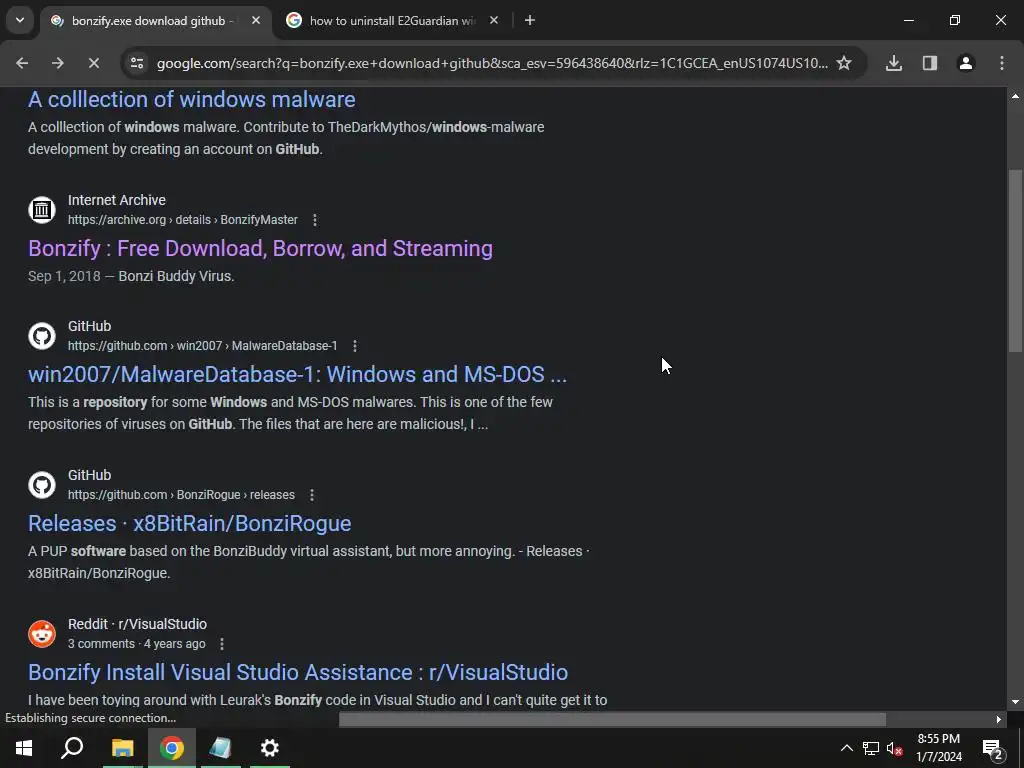This screenshot has height=768, width=1024.
Task: Click the Internet Archive site name
Action: click(x=117, y=200)
